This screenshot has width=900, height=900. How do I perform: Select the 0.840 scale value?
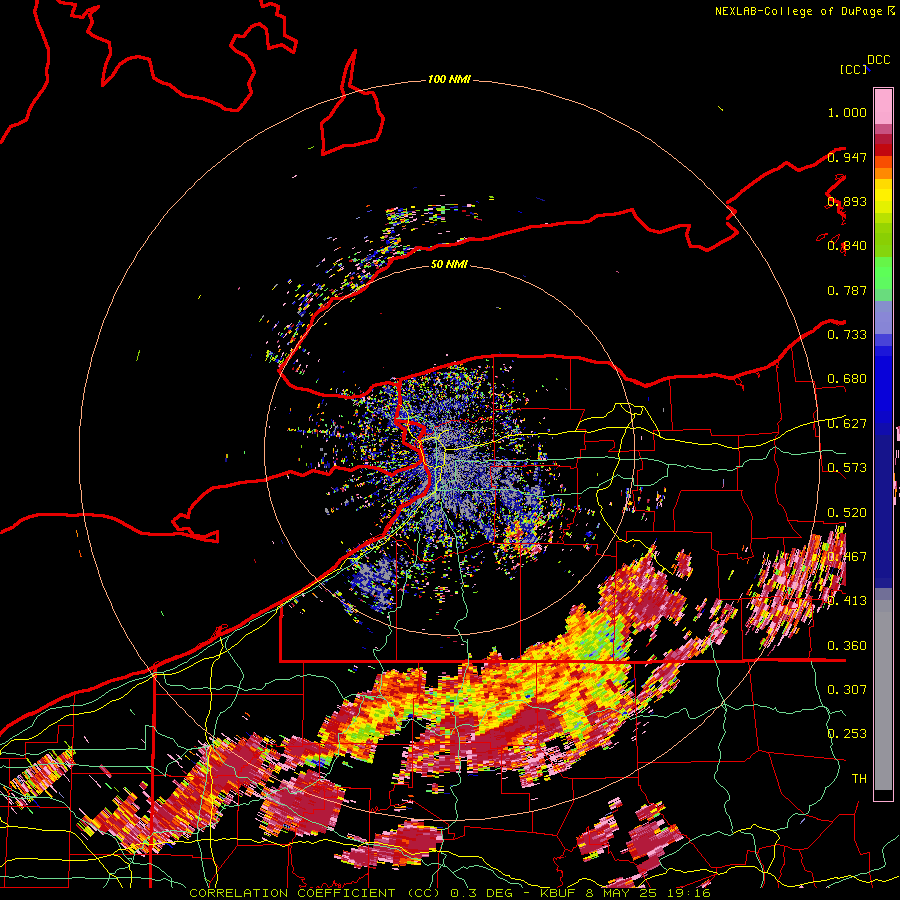(847, 246)
